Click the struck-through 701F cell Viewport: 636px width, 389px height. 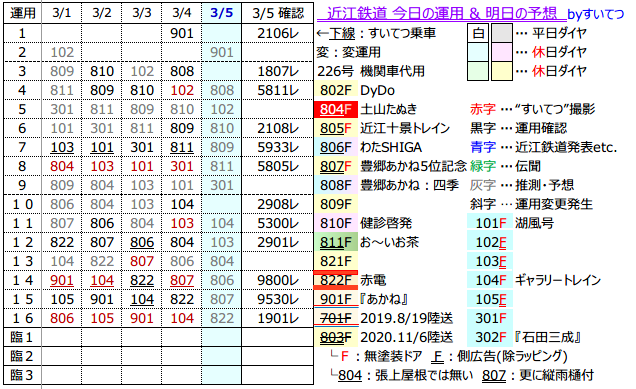pyautogui.click(x=336, y=318)
